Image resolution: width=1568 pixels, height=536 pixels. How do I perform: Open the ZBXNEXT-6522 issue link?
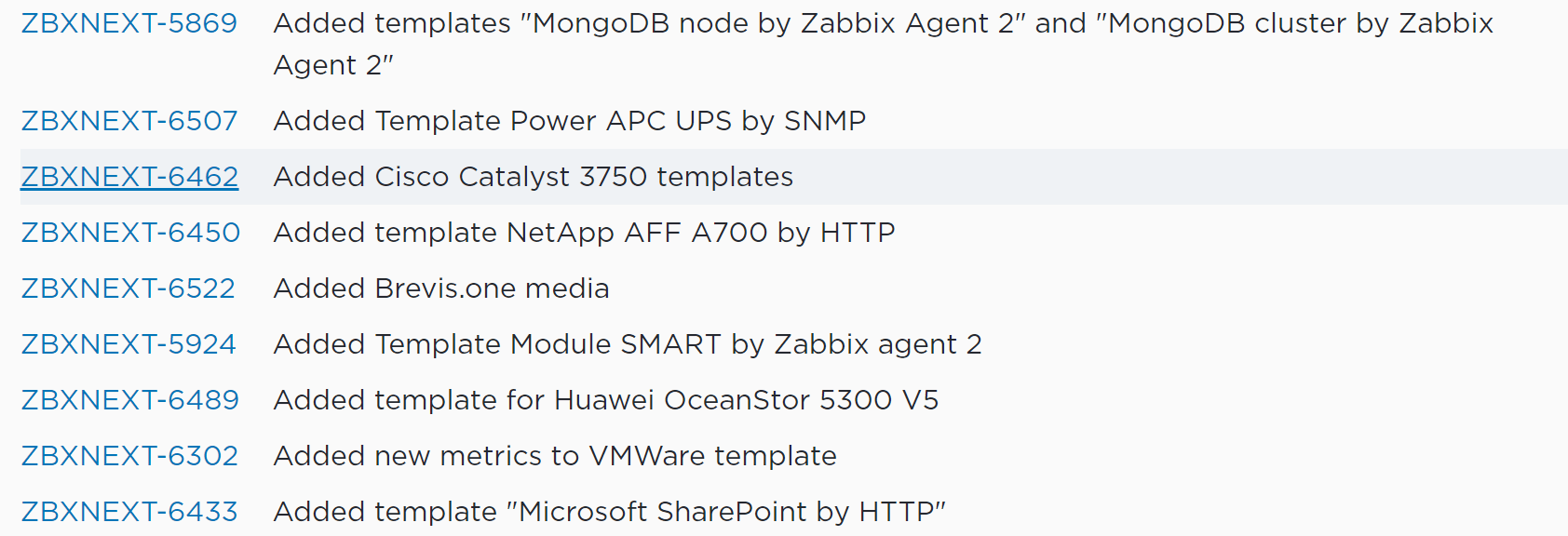(128, 288)
